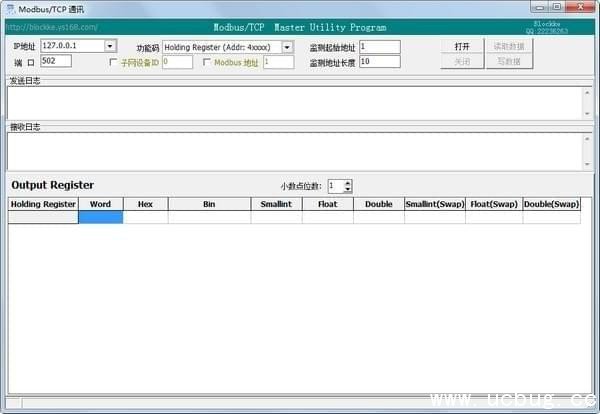Image resolution: width=600 pixels, height=414 pixels.
Task: Click the 接收日志 scrollbar up arrow
Action: point(587,139)
